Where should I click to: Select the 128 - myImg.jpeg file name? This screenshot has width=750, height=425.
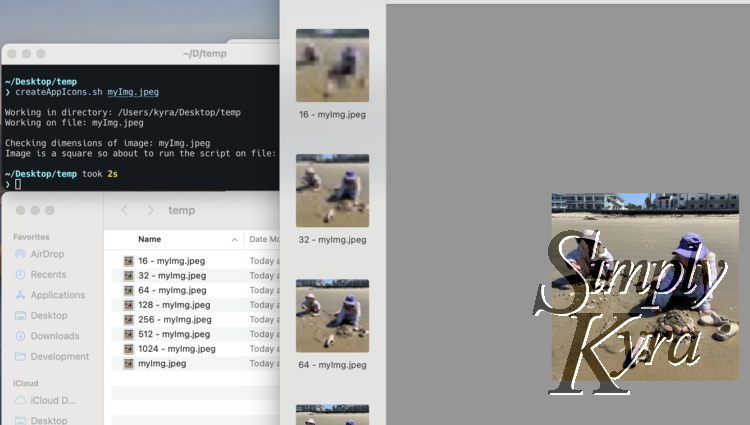click(174, 305)
